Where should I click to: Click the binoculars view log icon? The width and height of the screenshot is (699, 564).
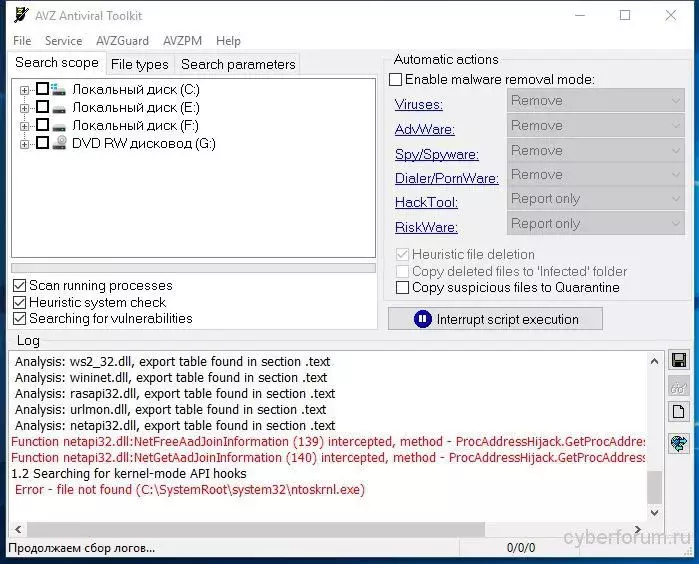(678, 386)
